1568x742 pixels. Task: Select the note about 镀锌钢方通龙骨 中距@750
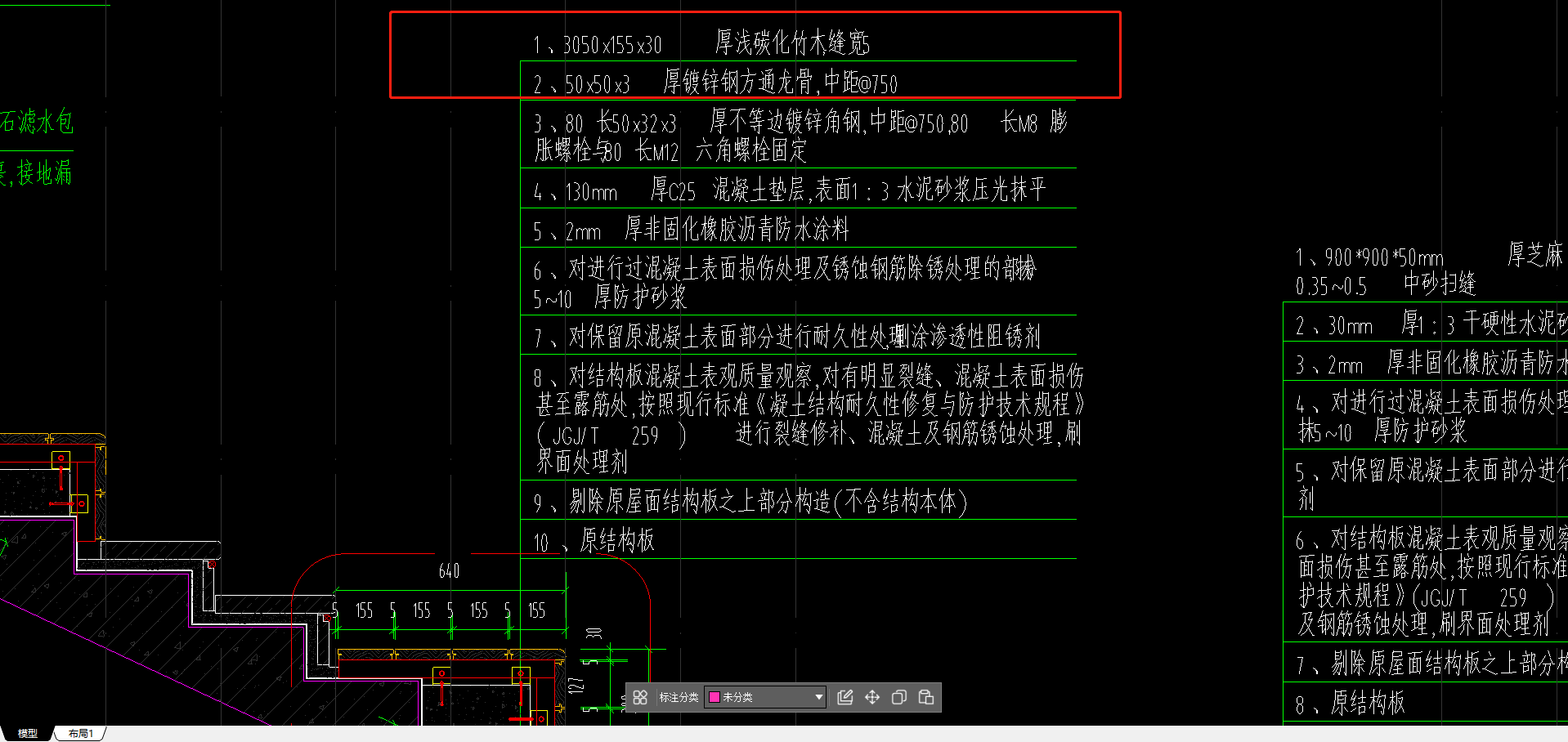click(715, 83)
